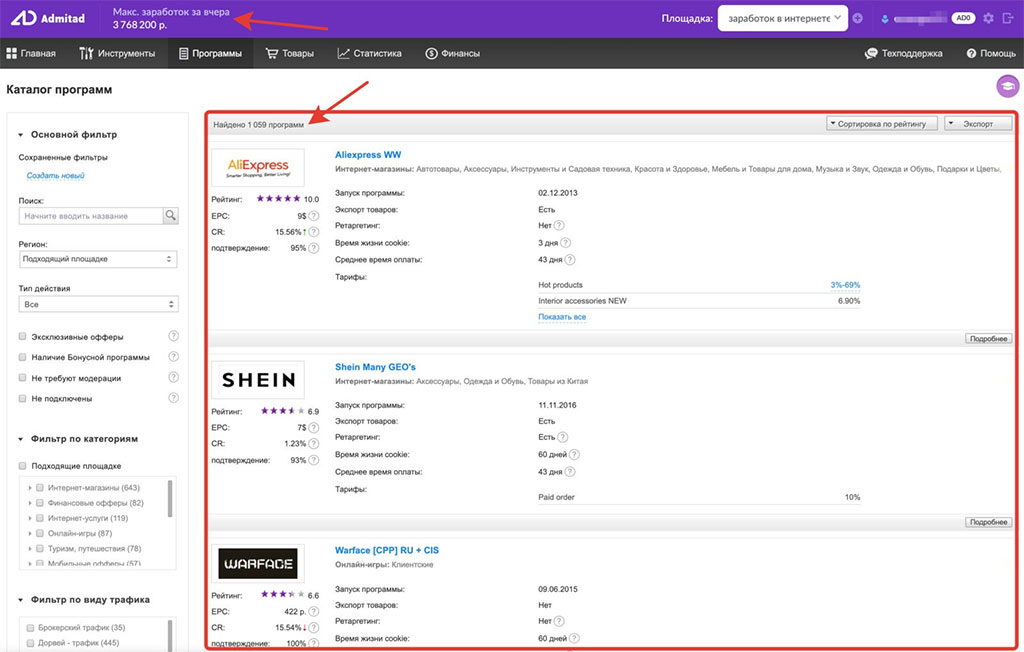1024x652 pixels.
Task: Check the Не требуют модерации option
Action: (x=23, y=378)
